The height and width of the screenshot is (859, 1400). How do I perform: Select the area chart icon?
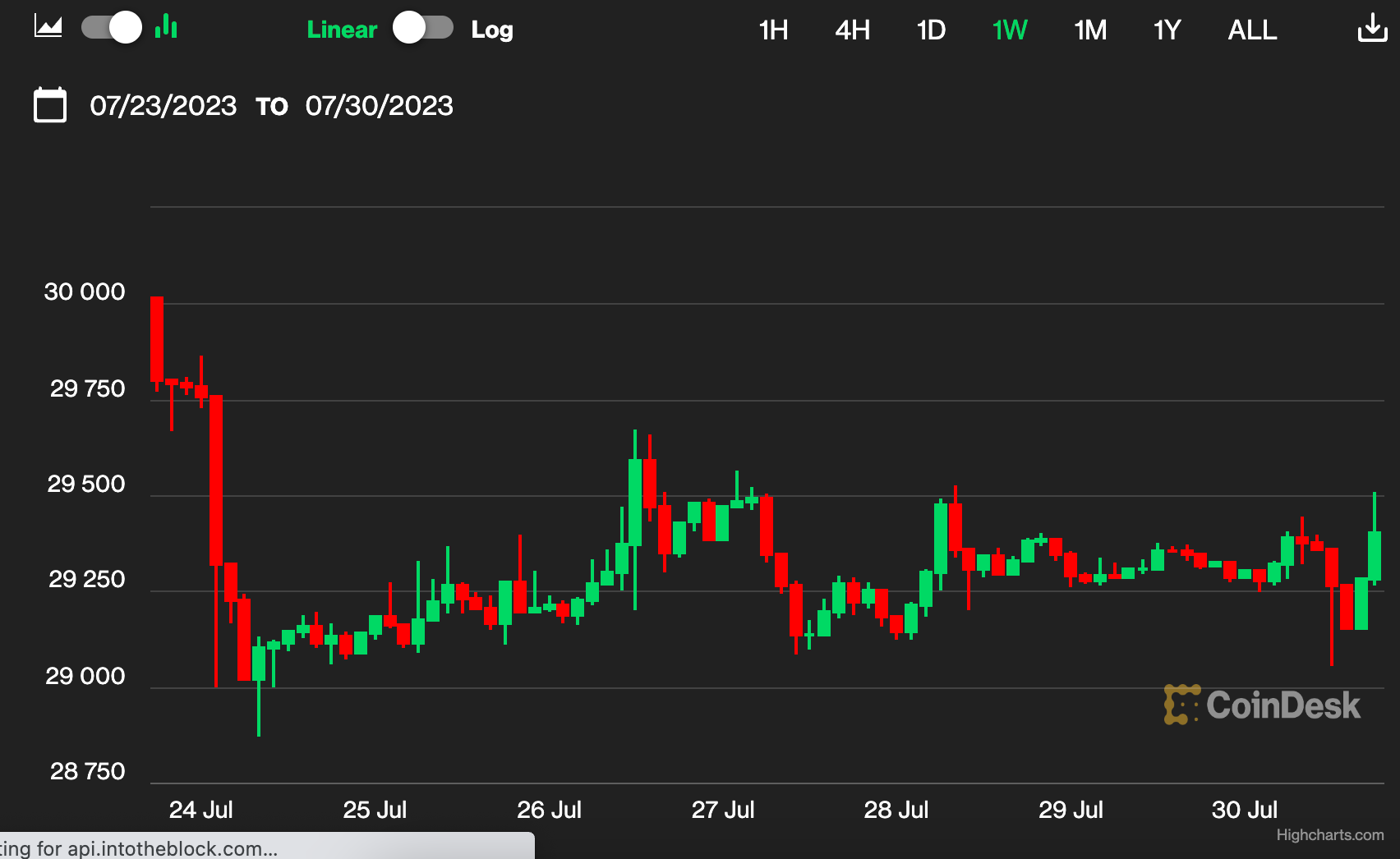point(48,27)
